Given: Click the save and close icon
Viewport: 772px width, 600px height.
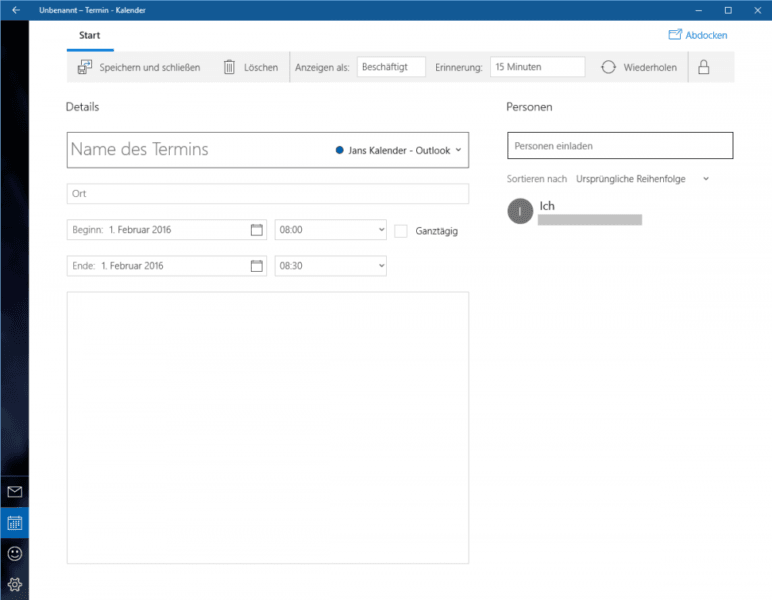Looking at the screenshot, I should (x=85, y=67).
